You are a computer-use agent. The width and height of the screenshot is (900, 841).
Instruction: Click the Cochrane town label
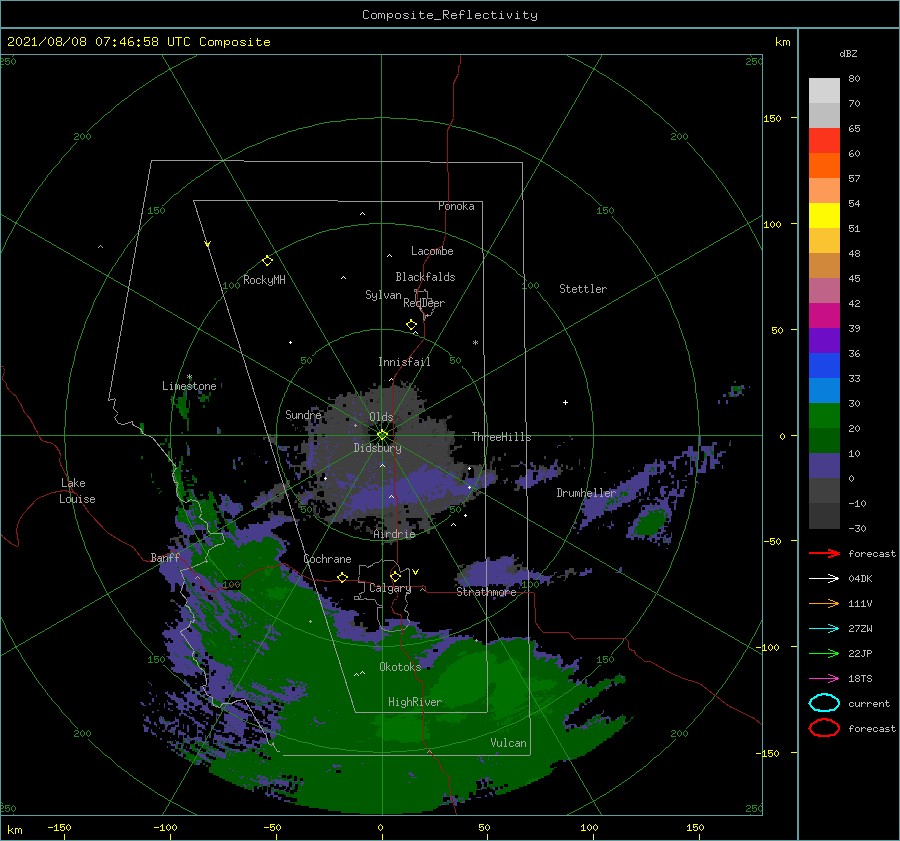[327, 559]
